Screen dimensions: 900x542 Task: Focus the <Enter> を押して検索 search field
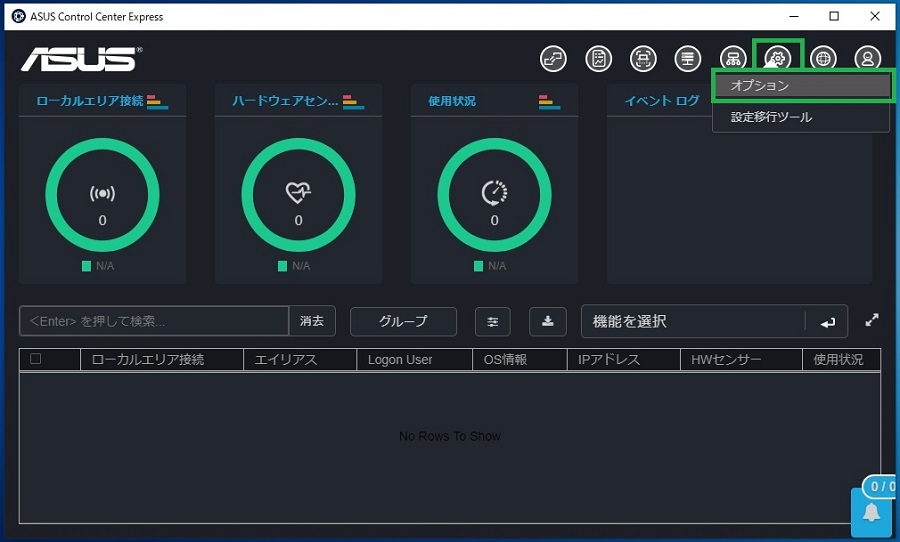pos(154,321)
